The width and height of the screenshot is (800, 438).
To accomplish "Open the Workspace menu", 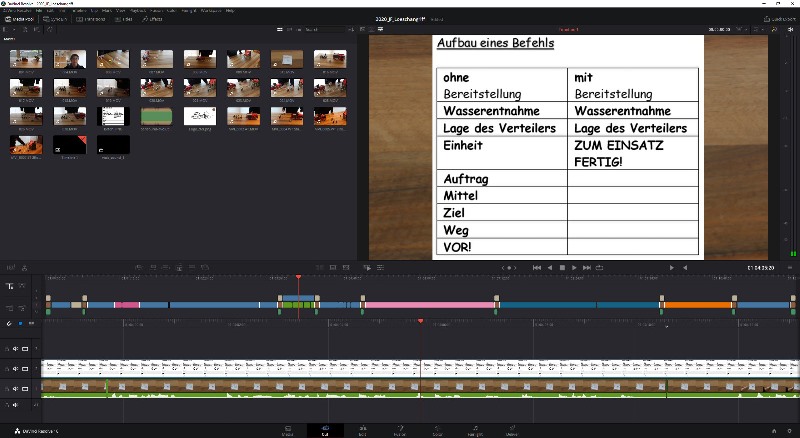I will (x=210, y=11).
